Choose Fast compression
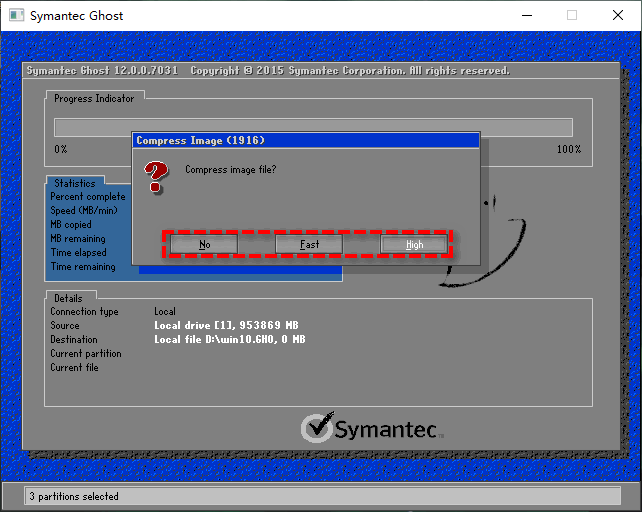 (309, 244)
